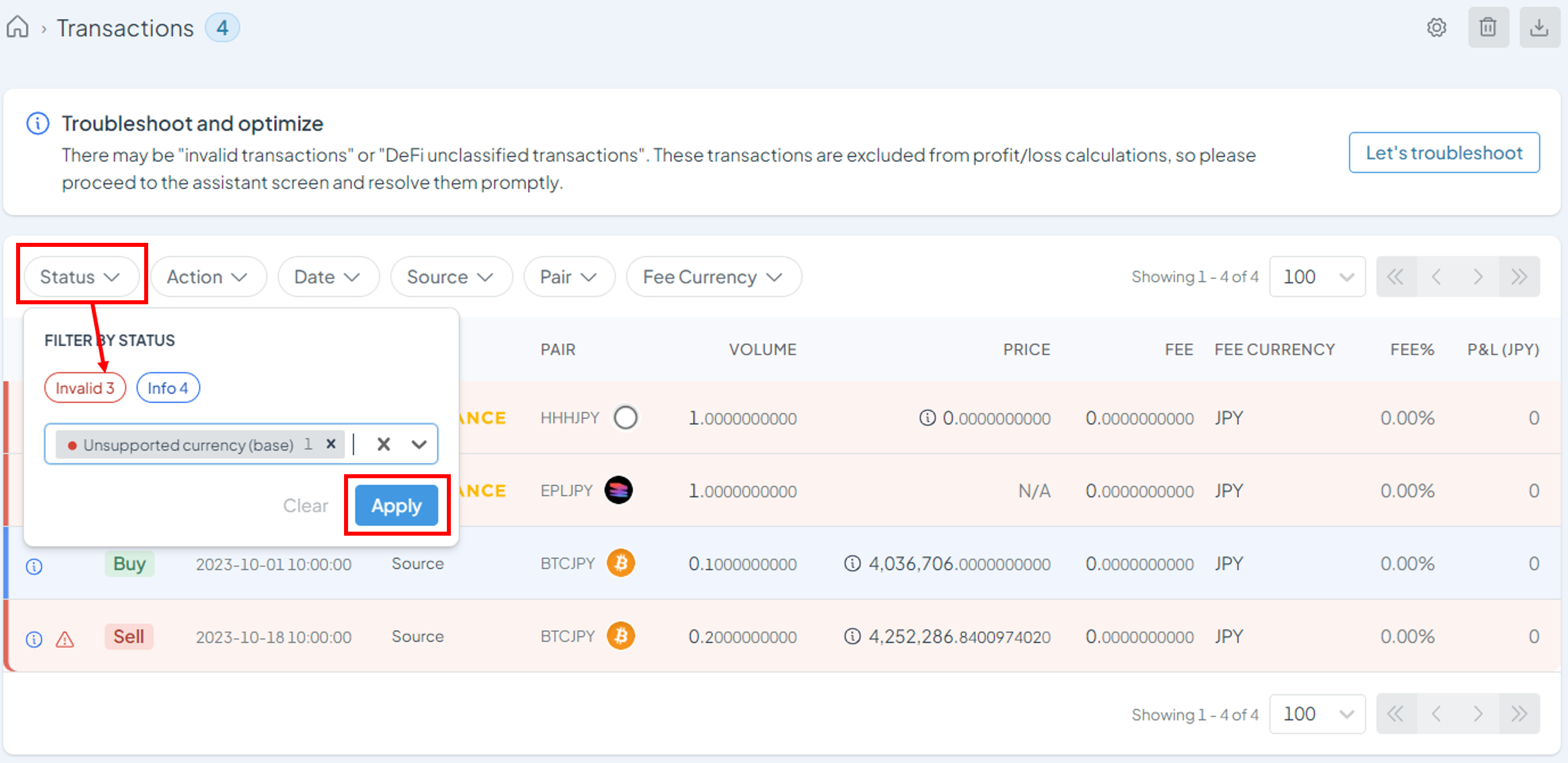Open the Pair filter menu
The image size is (1568, 763).
pos(568,277)
